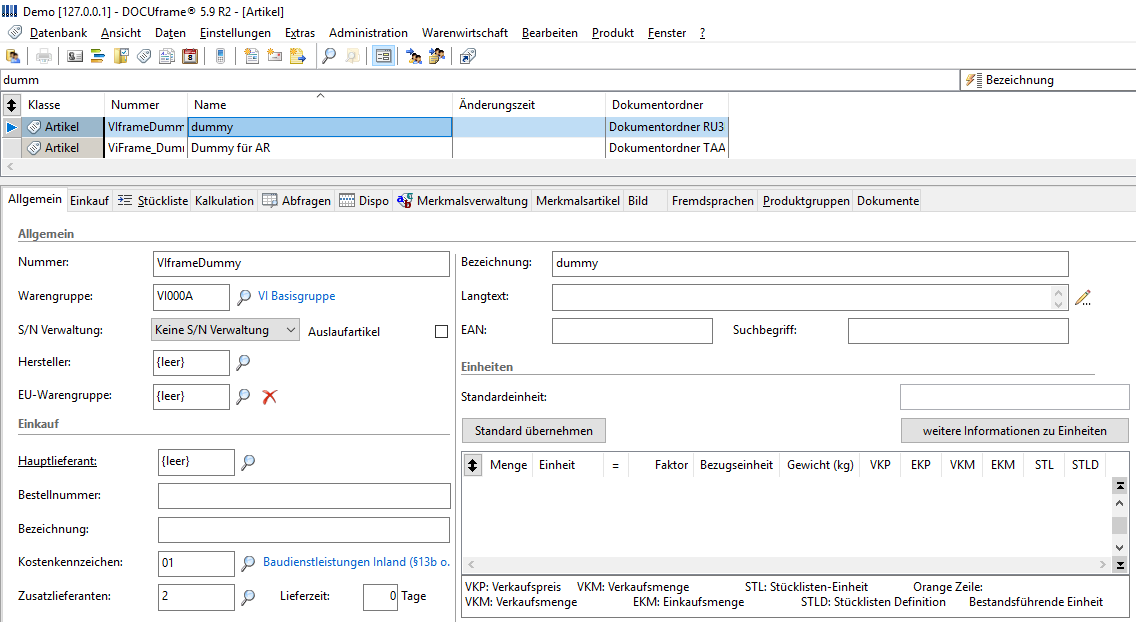
Task: Click the mobile phone toolbar icon
Action: [221, 56]
